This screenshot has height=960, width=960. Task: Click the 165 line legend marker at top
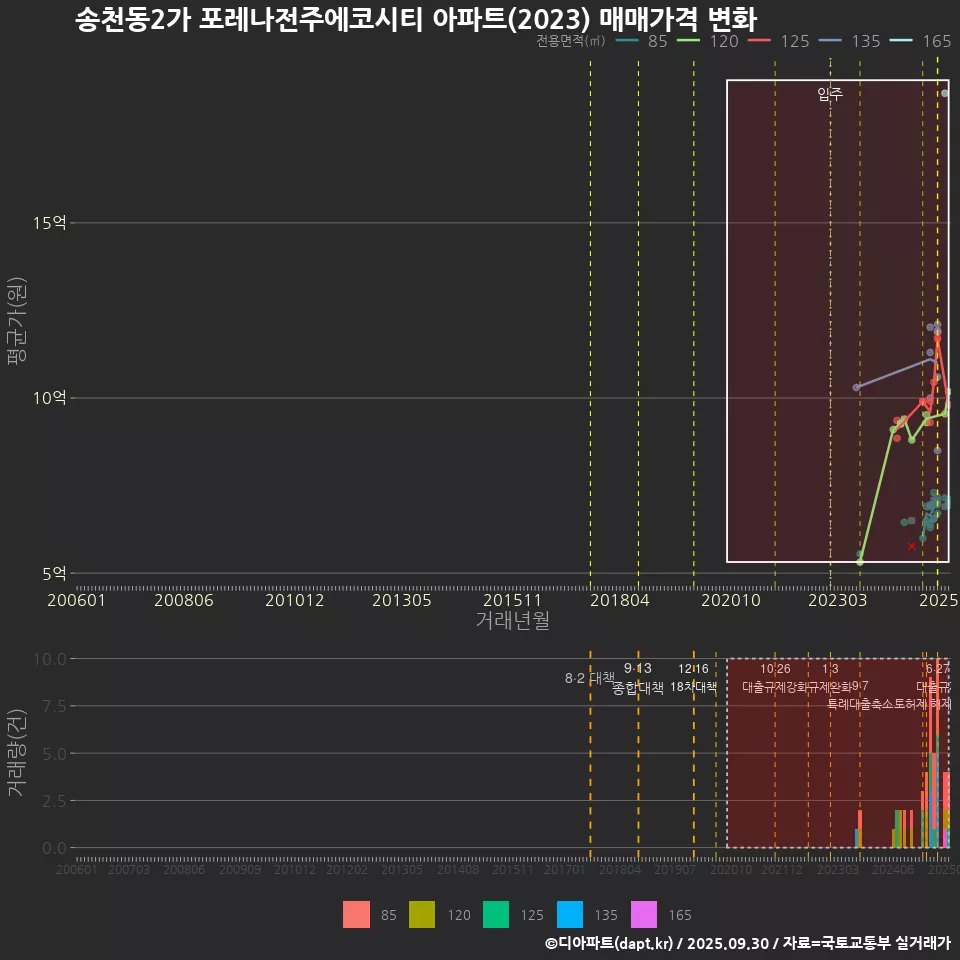click(x=901, y=41)
